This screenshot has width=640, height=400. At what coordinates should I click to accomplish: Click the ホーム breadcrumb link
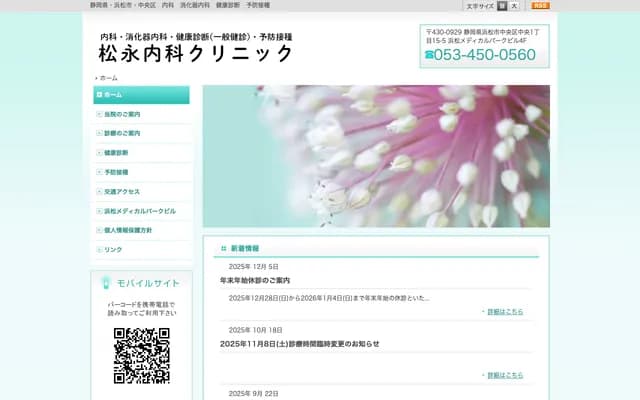108,77
